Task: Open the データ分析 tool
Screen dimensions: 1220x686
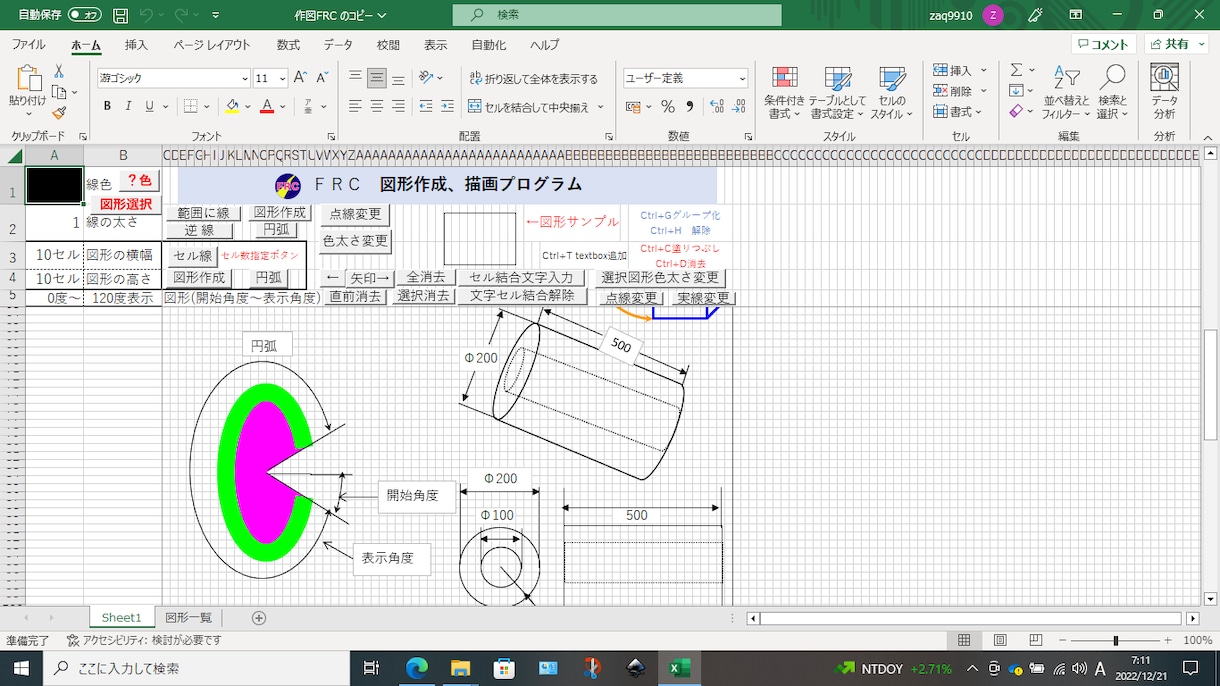Action: point(1164,91)
